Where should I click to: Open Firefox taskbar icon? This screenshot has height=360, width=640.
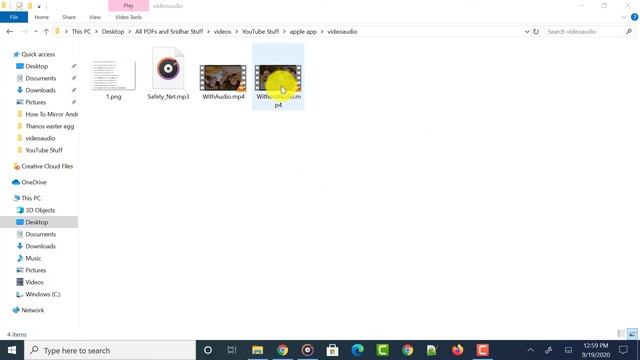(458, 350)
